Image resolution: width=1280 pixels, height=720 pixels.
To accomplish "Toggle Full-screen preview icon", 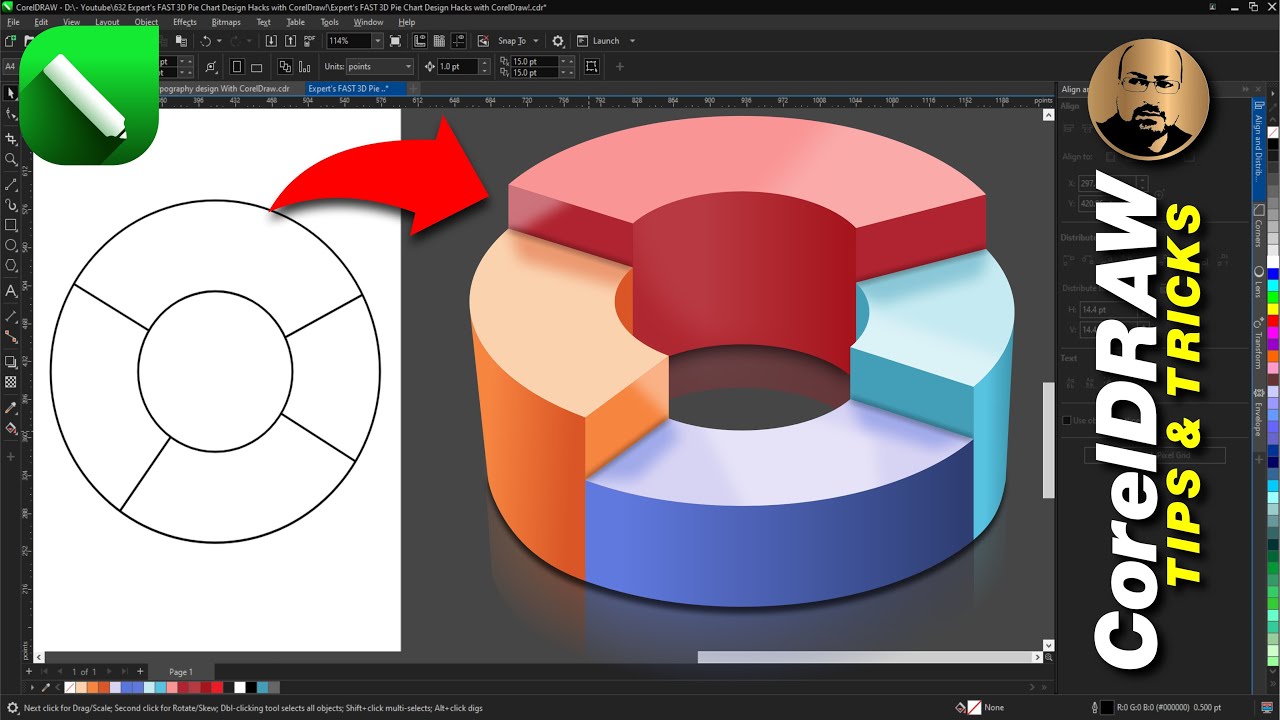I will click(x=395, y=41).
